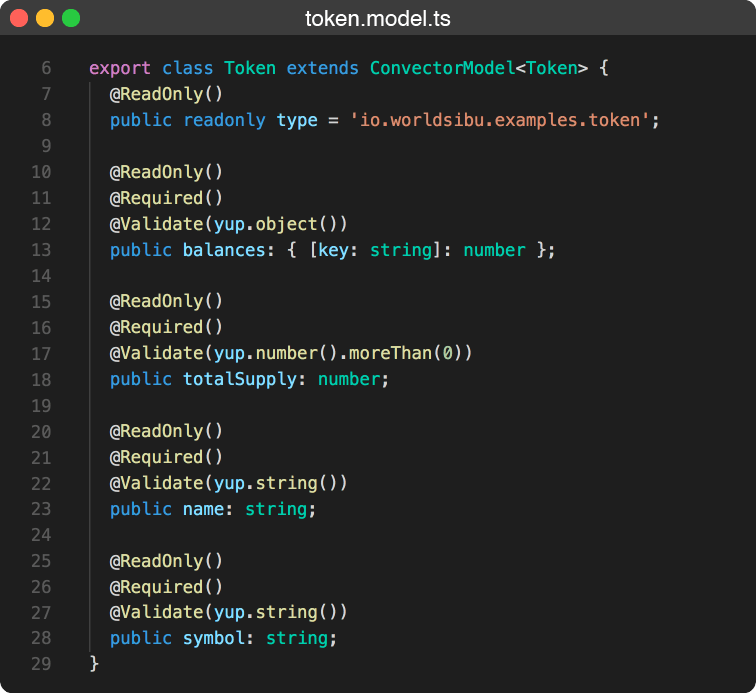Click the readonly keyword on line 8
The width and height of the screenshot is (756, 693).
point(224,120)
